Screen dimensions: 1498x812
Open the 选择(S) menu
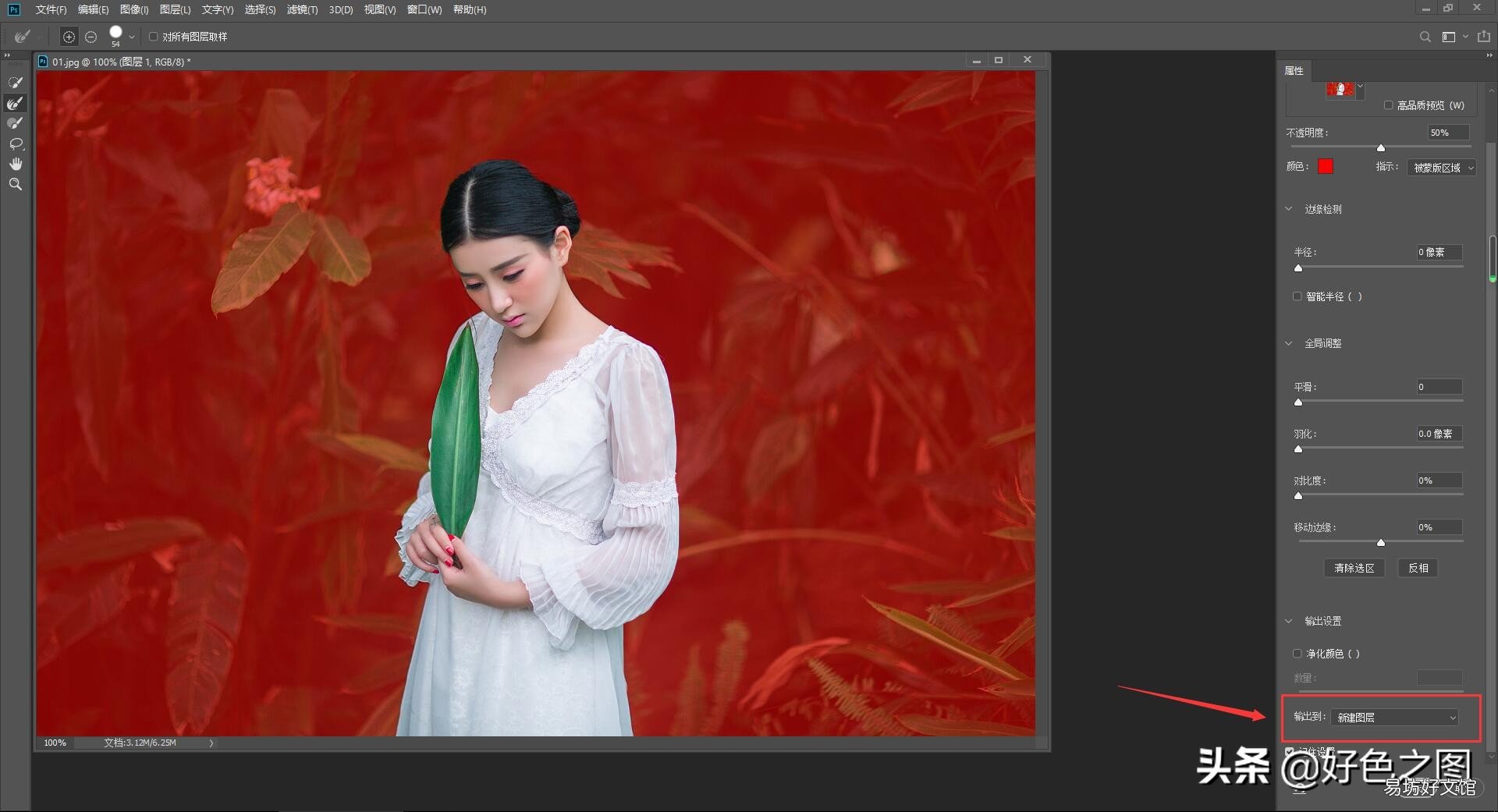260,9
